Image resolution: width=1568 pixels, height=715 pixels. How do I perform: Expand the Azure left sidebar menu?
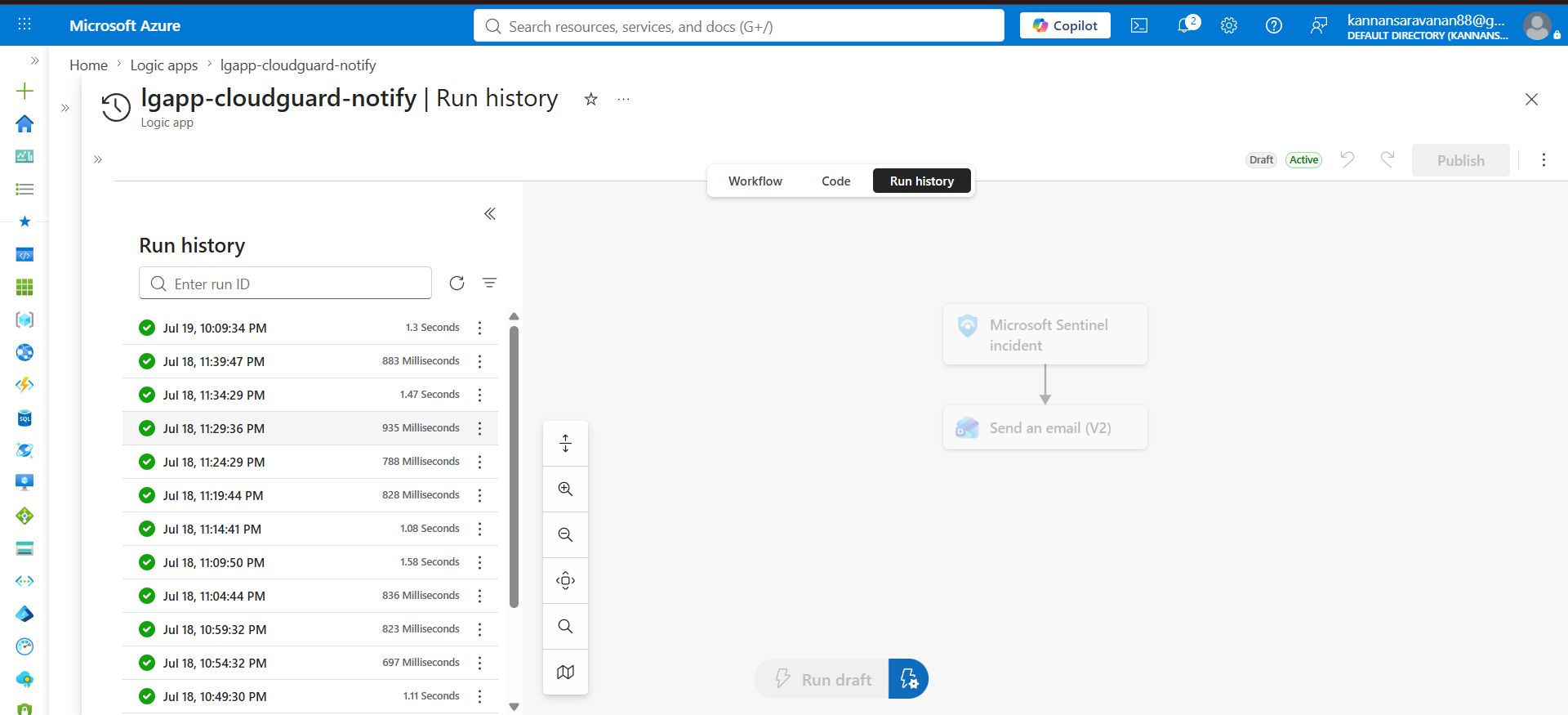[x=34, y=60]
